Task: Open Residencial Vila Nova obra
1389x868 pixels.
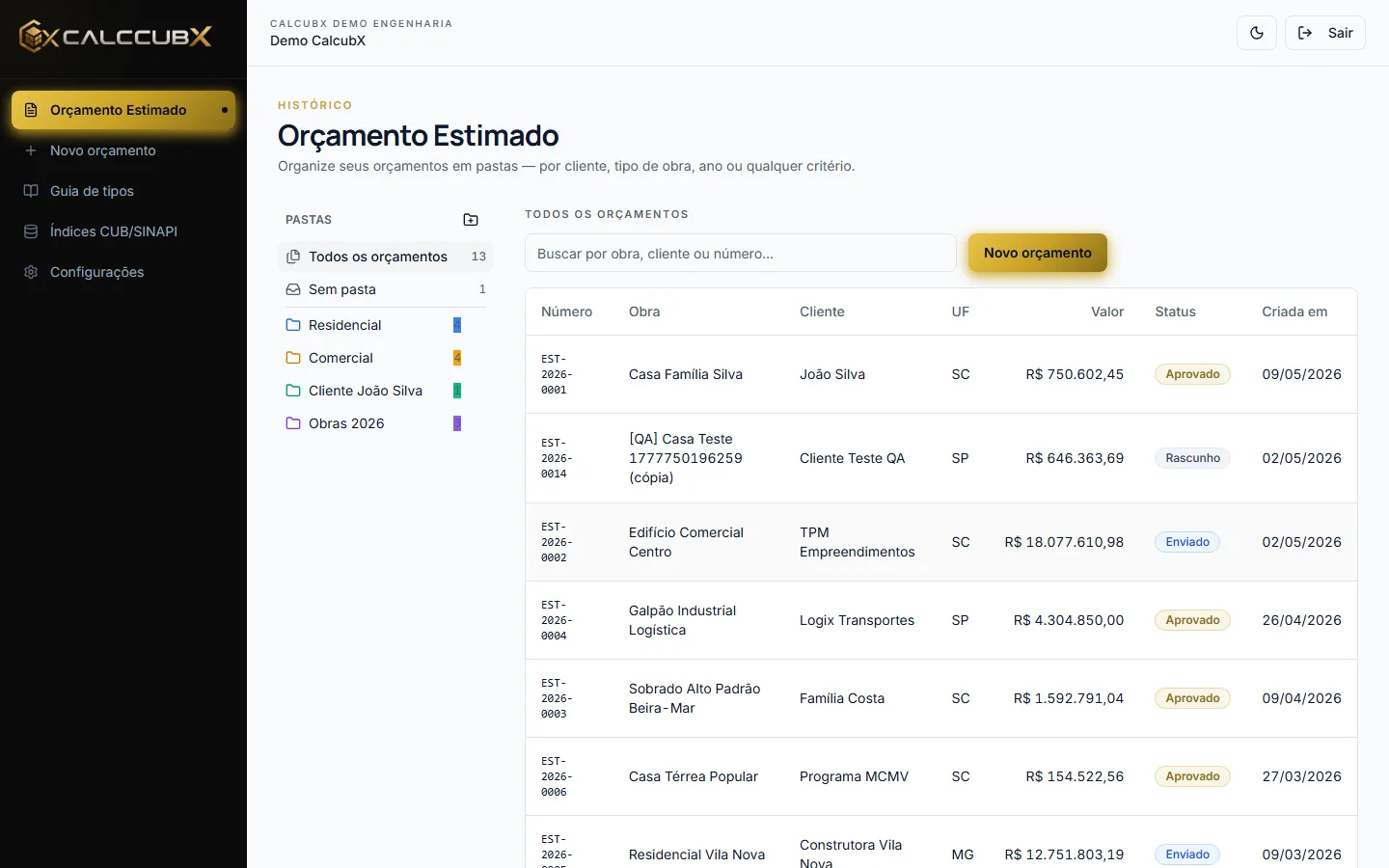Action: pos(696,854)
